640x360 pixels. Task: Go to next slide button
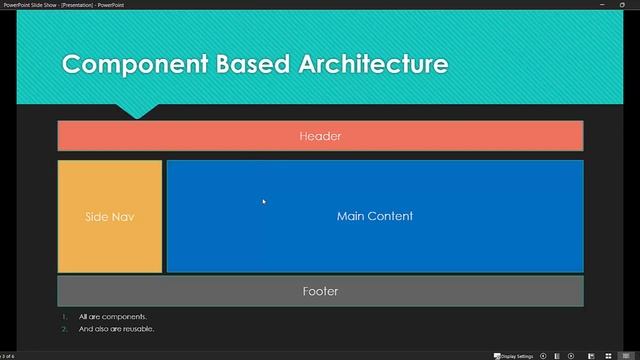571,356
